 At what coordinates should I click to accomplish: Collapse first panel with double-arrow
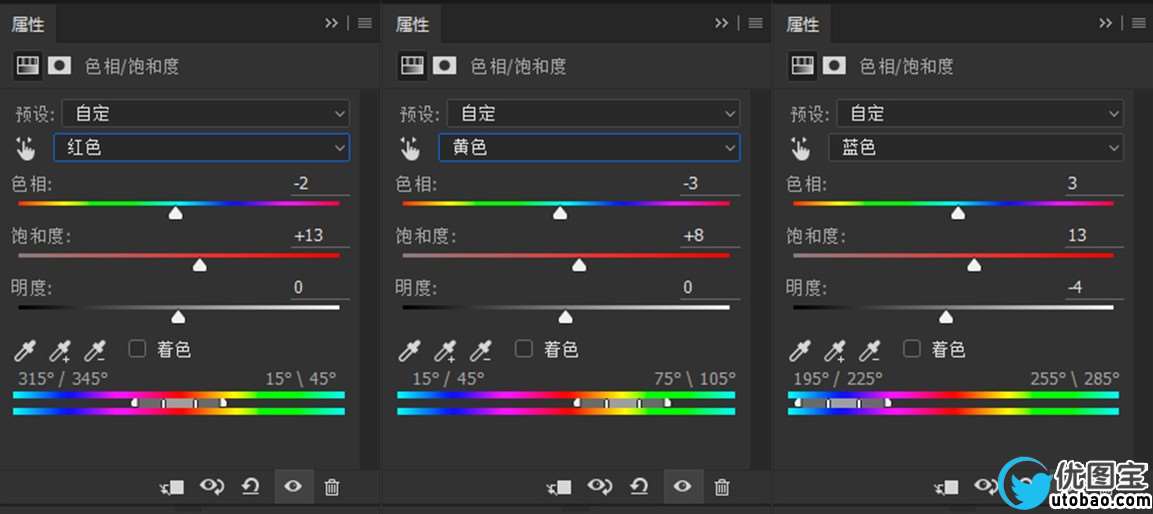click(332, 24)
